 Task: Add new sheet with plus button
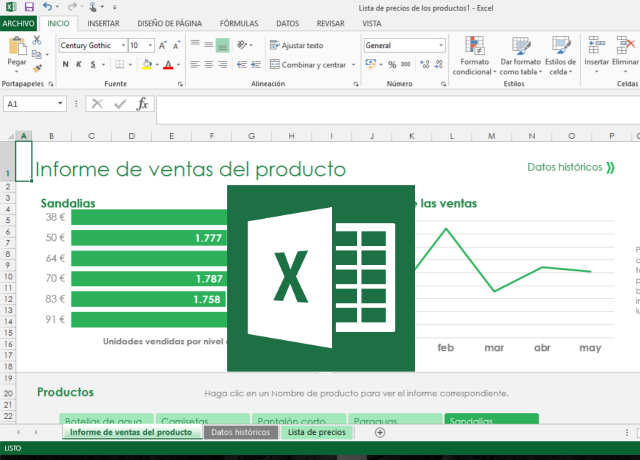tap(380, 433)
